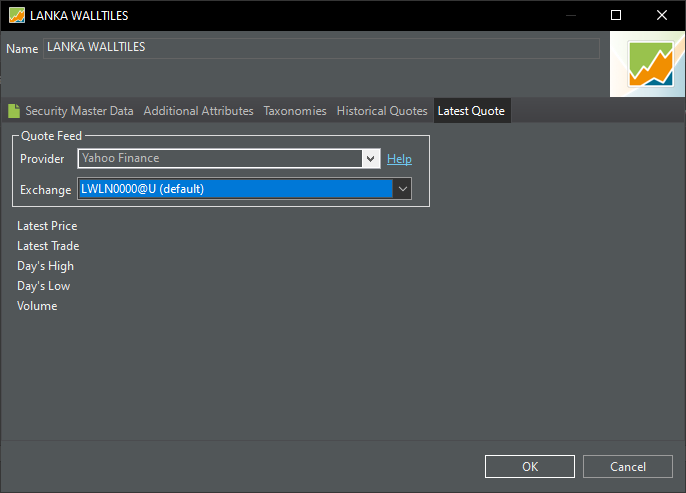Select the LWLN0000@U (default) exchange field

coord(244,189)
